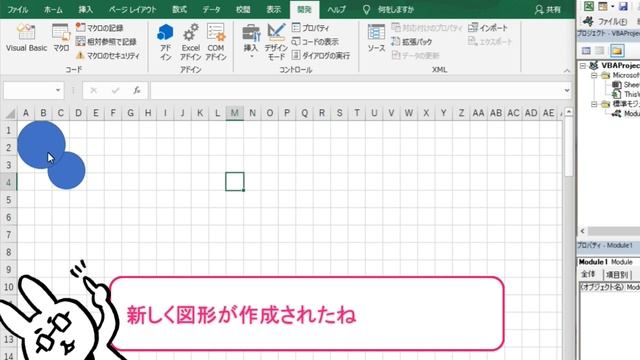
Task: Collapse the VBAProject tree node
Action: (x=583, y=65)
